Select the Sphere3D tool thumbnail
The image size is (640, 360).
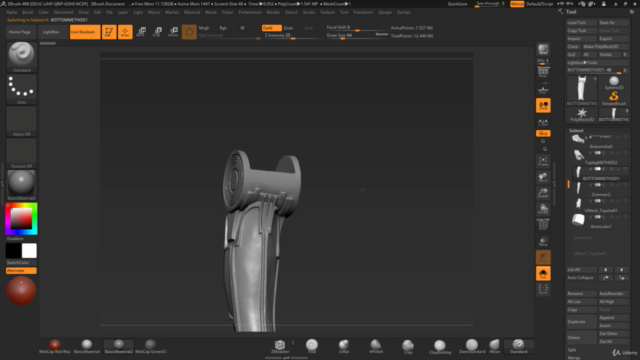(x=613, y=83)
